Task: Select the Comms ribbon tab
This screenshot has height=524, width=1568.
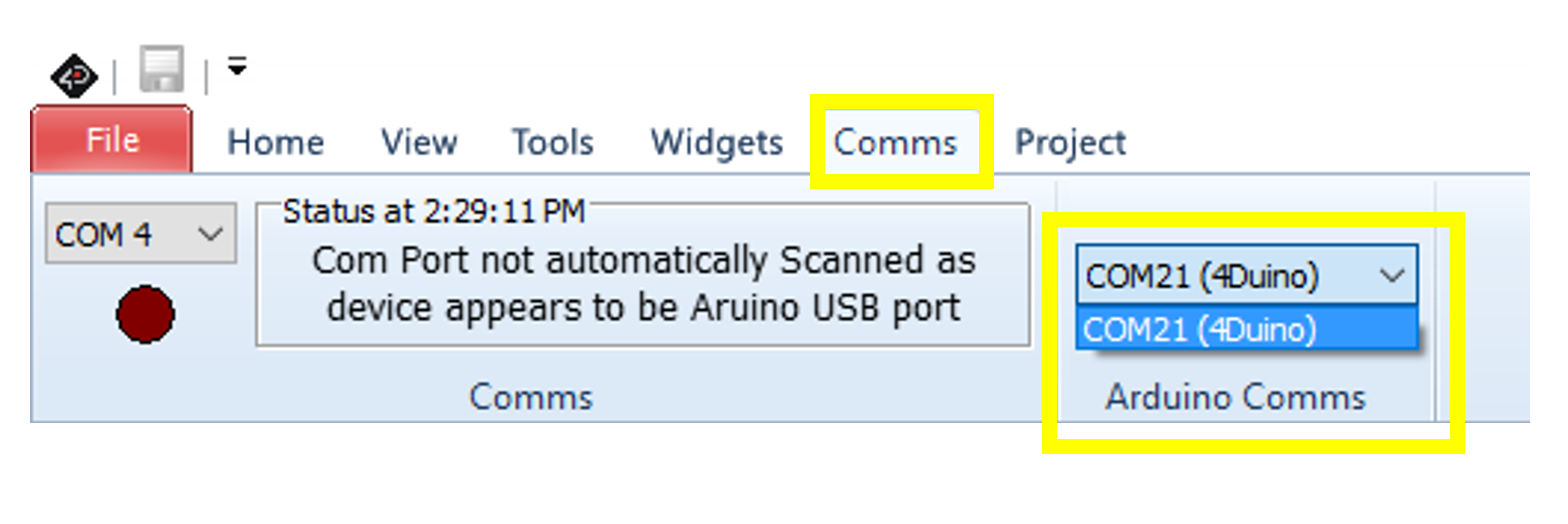Action: click(896, 143)
